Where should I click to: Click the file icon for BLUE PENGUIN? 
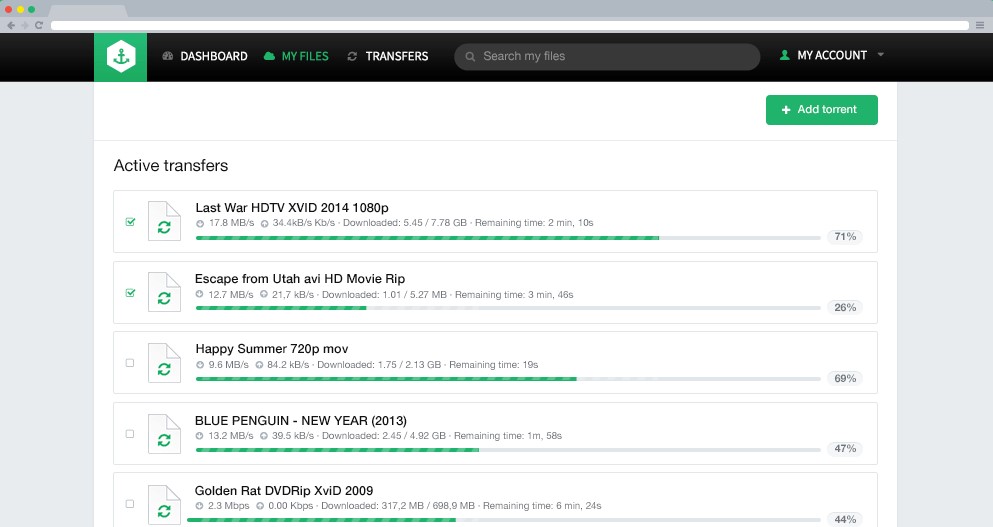point(164,435)
